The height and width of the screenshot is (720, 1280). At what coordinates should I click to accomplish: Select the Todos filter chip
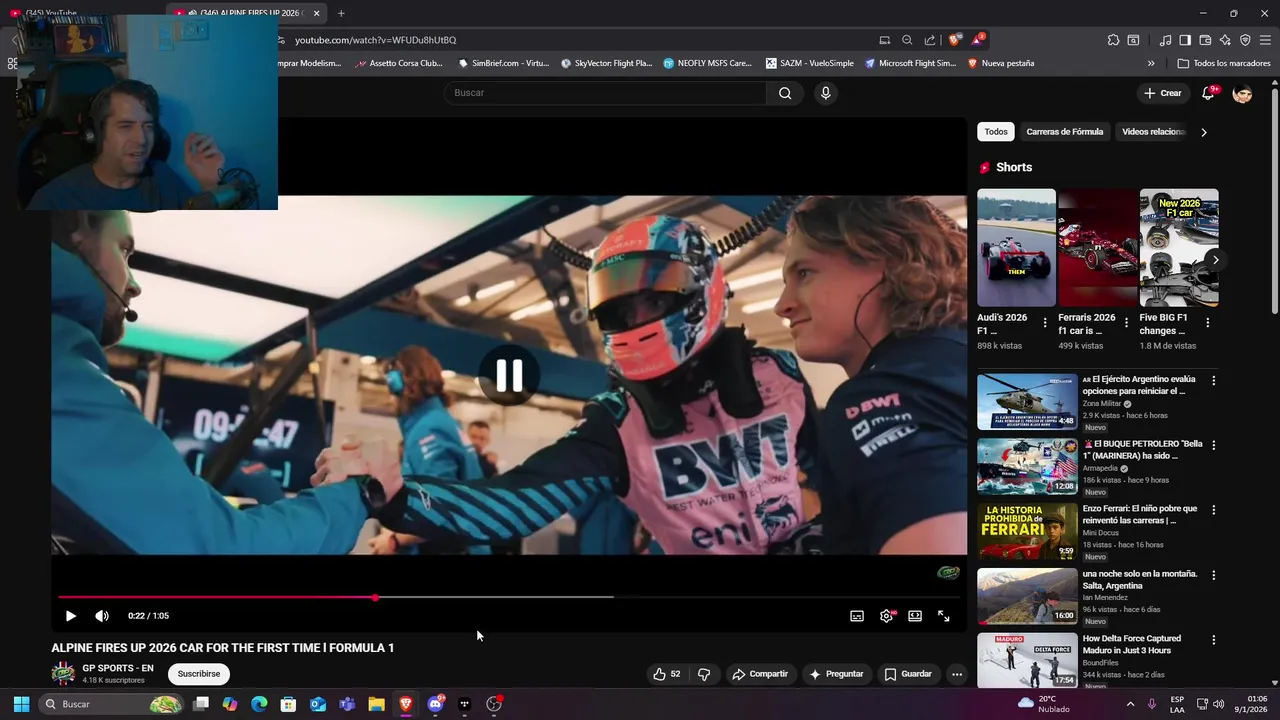pos(996,132)
